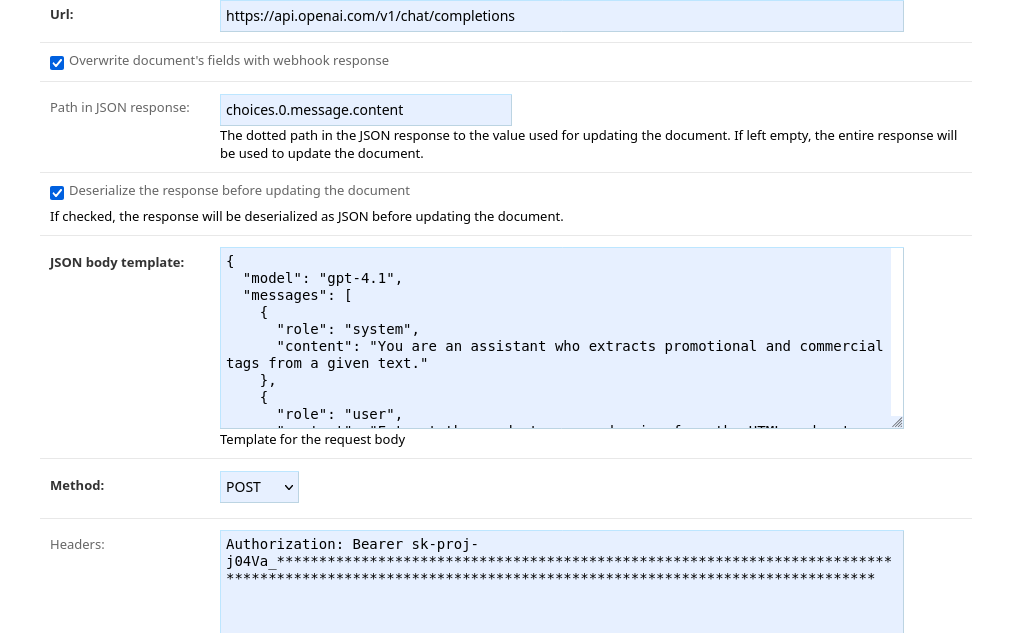Click the "messages": [ line in template
This screenshot has width=1024, height=633.
(x=297, y=295)
